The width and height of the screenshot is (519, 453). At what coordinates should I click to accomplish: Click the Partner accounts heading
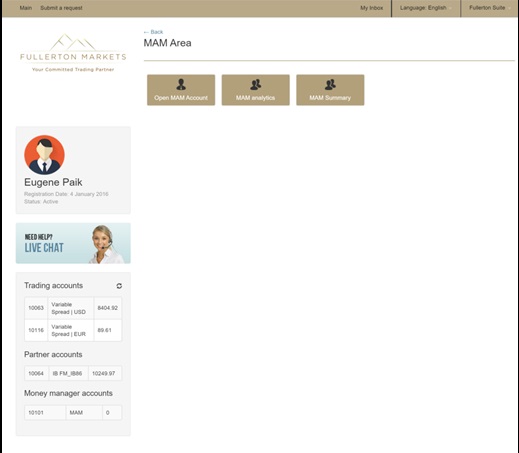[x=53, y=354]
